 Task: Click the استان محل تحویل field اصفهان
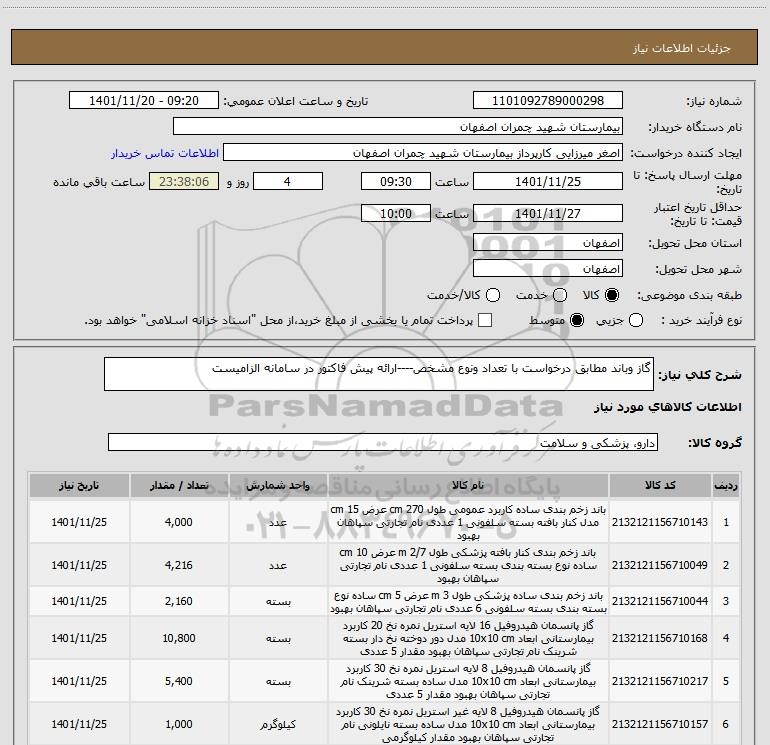click(x=548, y=242)
